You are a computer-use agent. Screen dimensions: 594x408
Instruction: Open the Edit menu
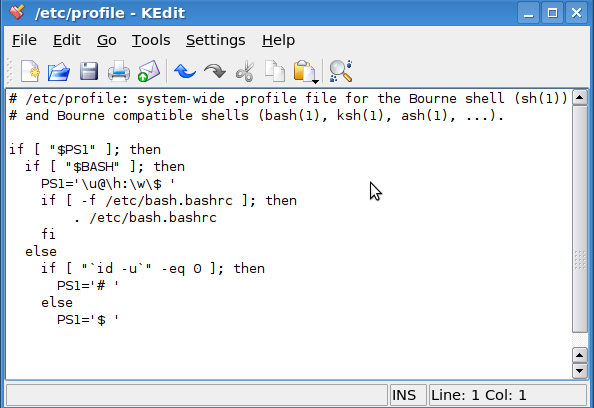(67, 40)
